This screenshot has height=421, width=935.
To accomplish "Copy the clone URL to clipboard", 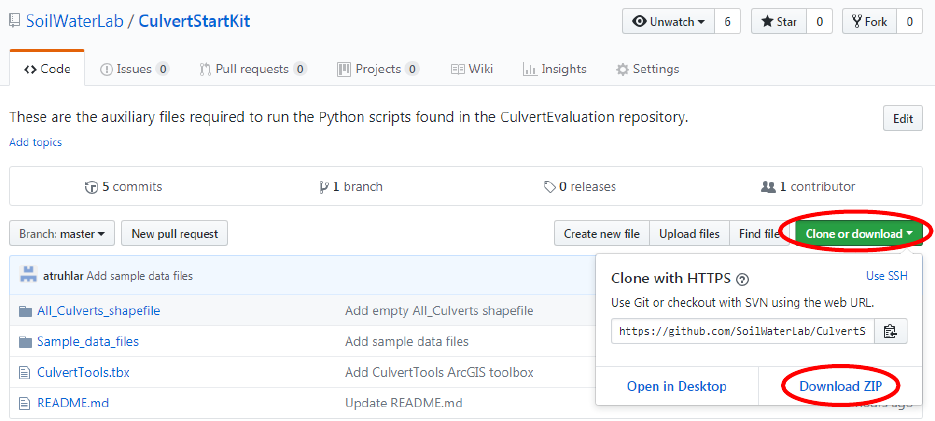I will pyautogui.click(x=891, y=331).
